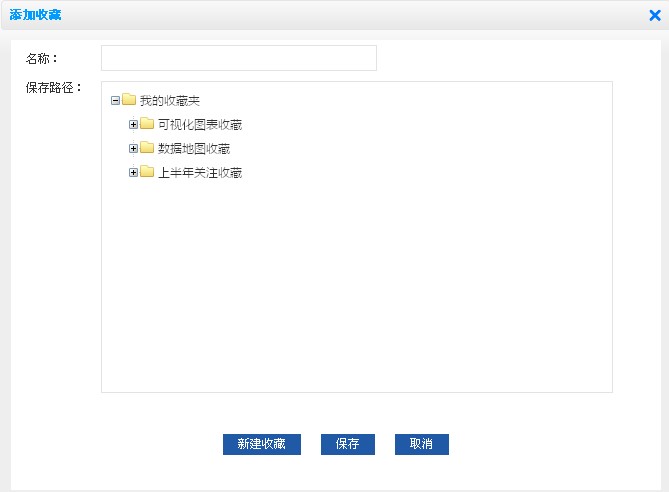
Task: Expand the 数据地图收藏 folder node
Action: 133,148
